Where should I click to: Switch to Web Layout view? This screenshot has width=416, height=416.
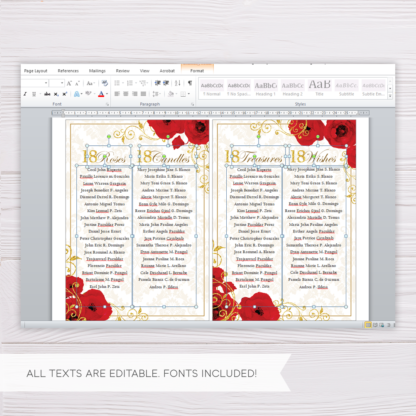[x=382, y=325]
